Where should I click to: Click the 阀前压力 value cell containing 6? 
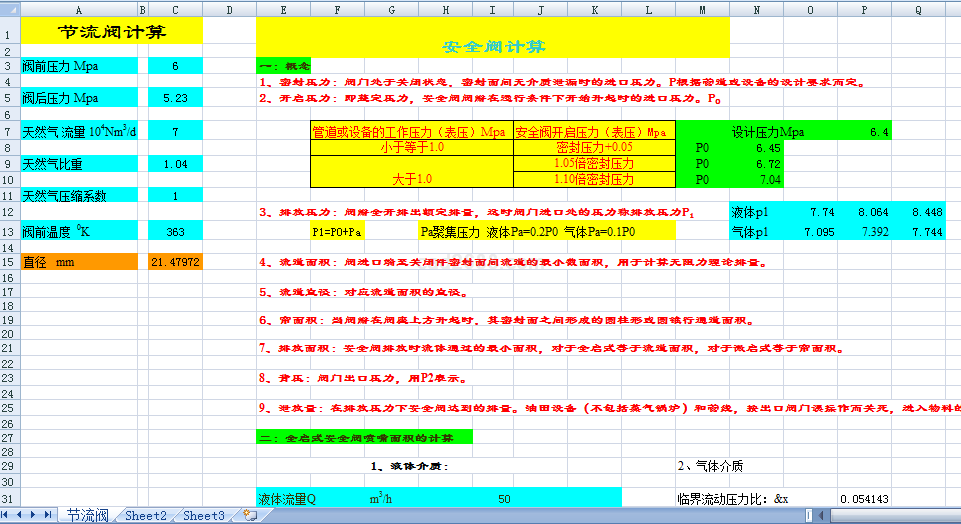pyautogui.click(x=175, y=66)
